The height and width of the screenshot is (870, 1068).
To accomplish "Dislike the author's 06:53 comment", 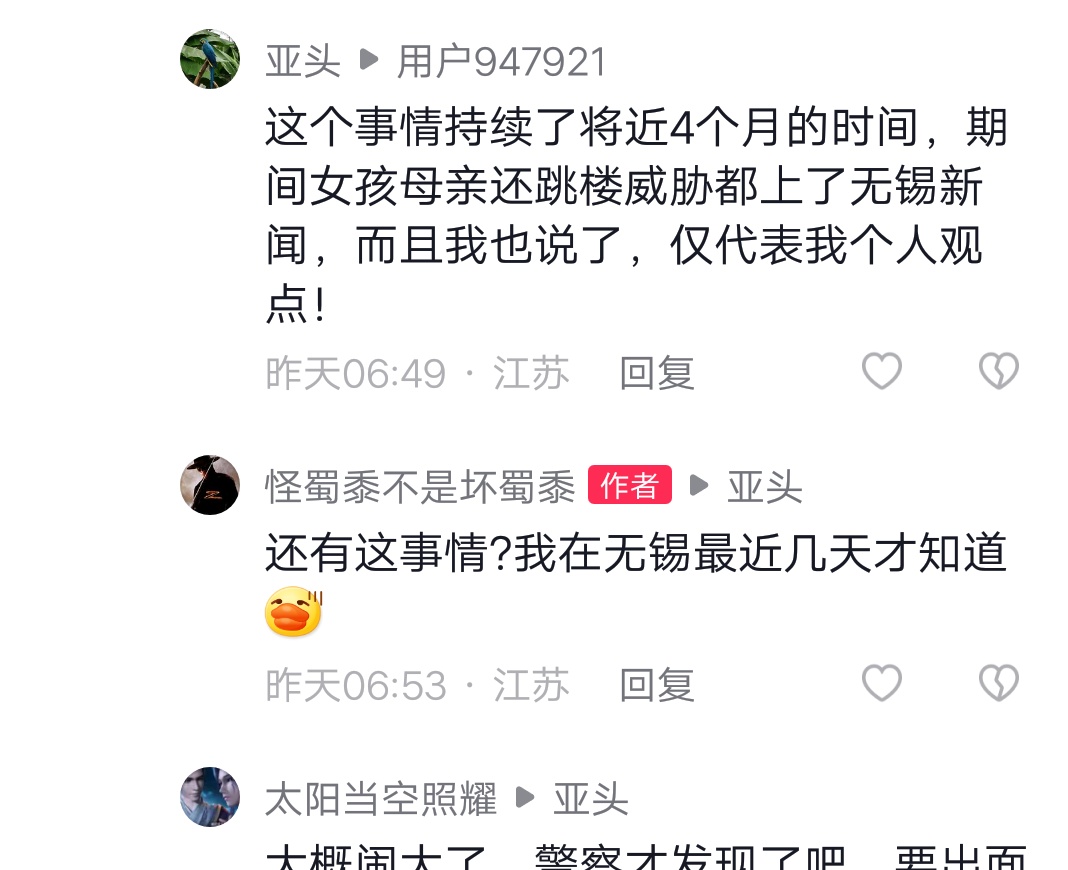I will 999,683.
